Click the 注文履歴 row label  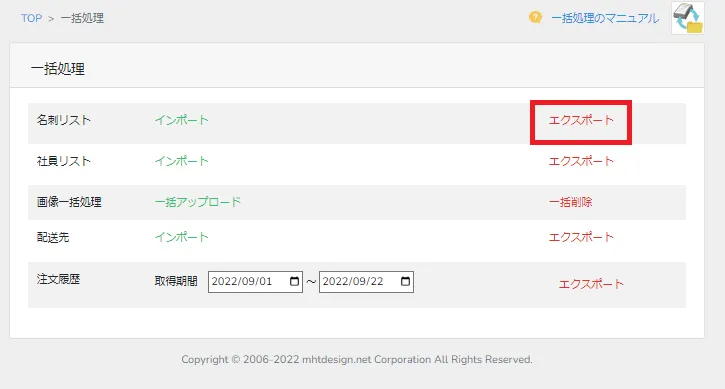tap(58, 279)
